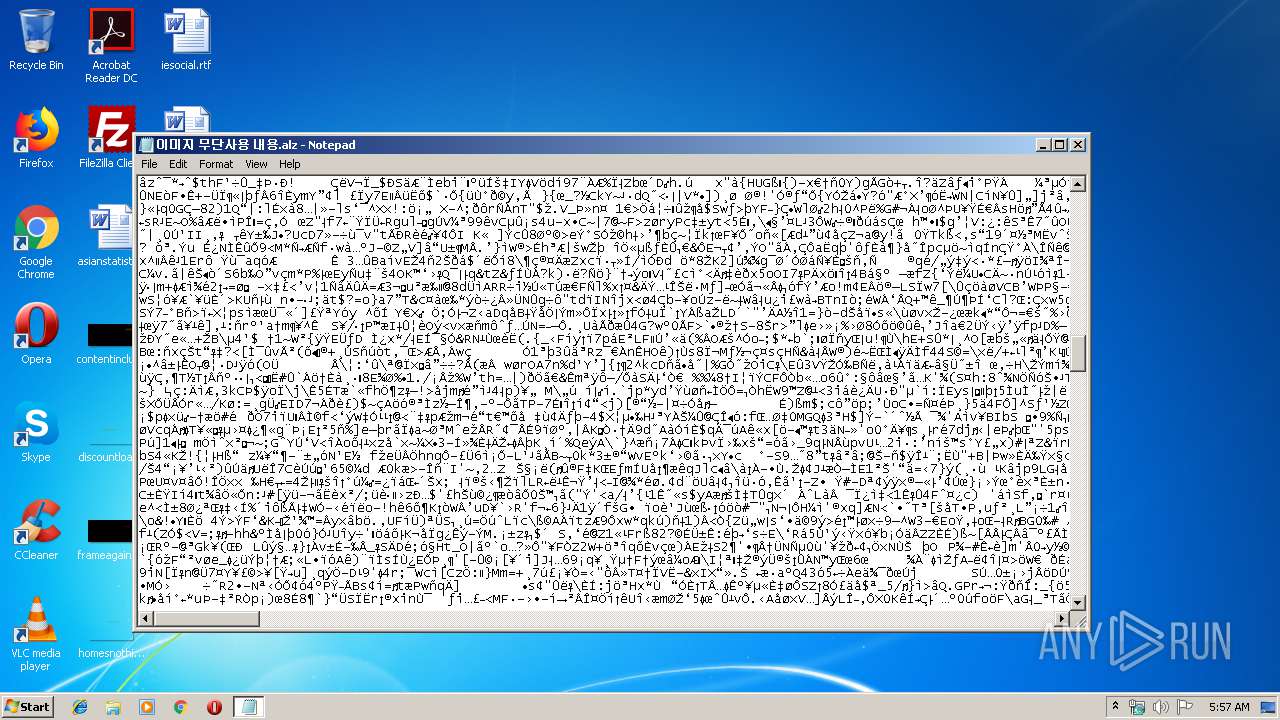Launch Acrobat Reader DC from desktop
Viewport: 1280px width, 720px height.
[x=111, y=46]
